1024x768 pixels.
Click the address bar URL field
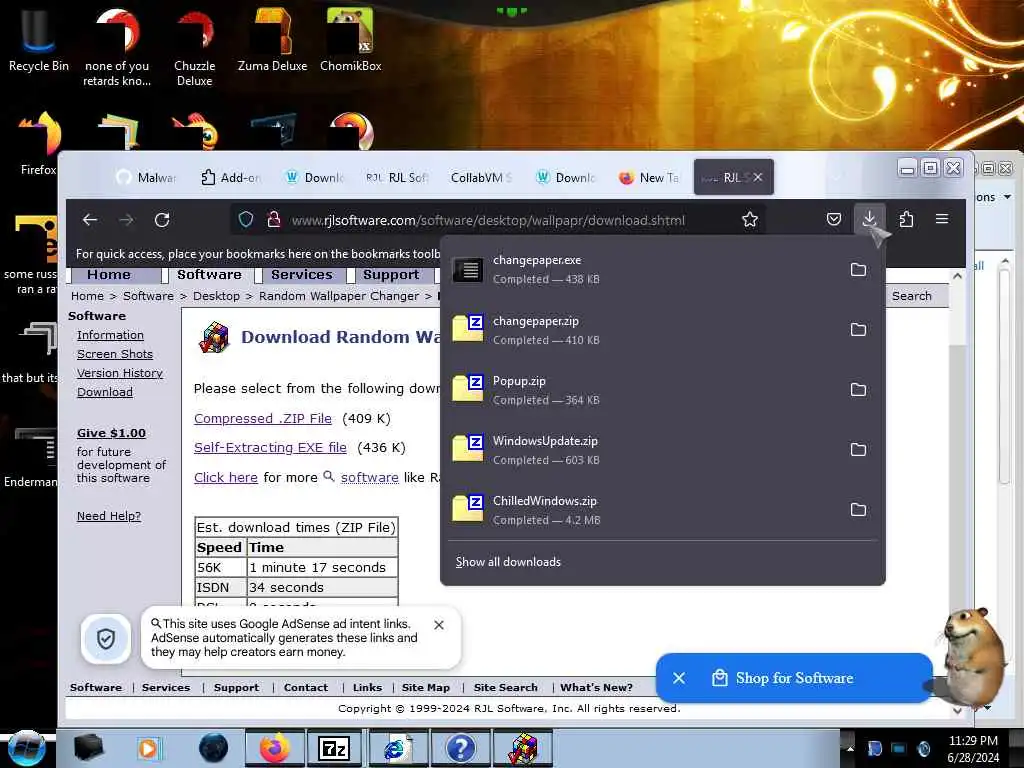point(487,221)
